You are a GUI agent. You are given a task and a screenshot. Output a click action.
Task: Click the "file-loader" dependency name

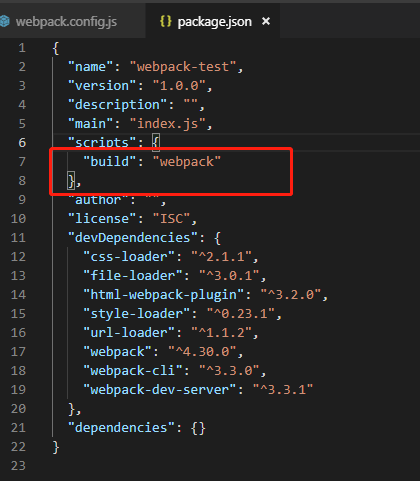(x=133, y=276)
